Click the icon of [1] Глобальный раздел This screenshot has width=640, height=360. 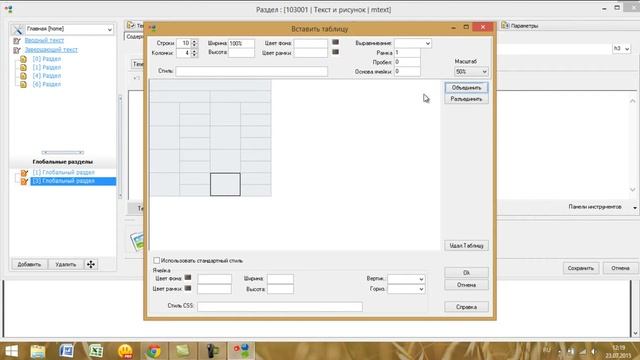point(24,173)
